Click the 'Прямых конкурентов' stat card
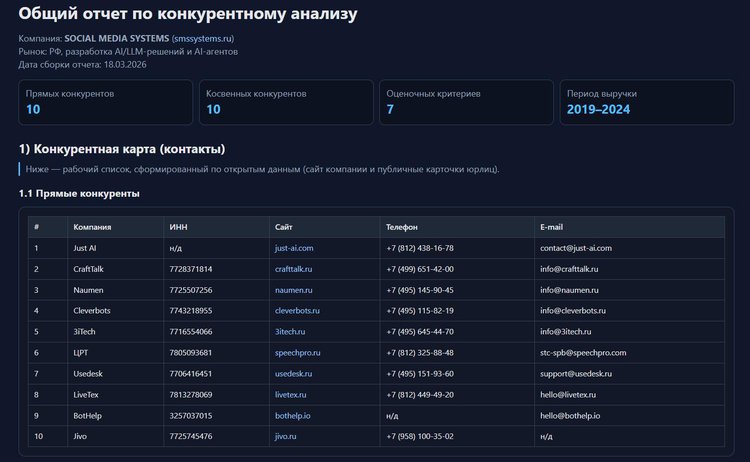 click(x=105, y=102)
